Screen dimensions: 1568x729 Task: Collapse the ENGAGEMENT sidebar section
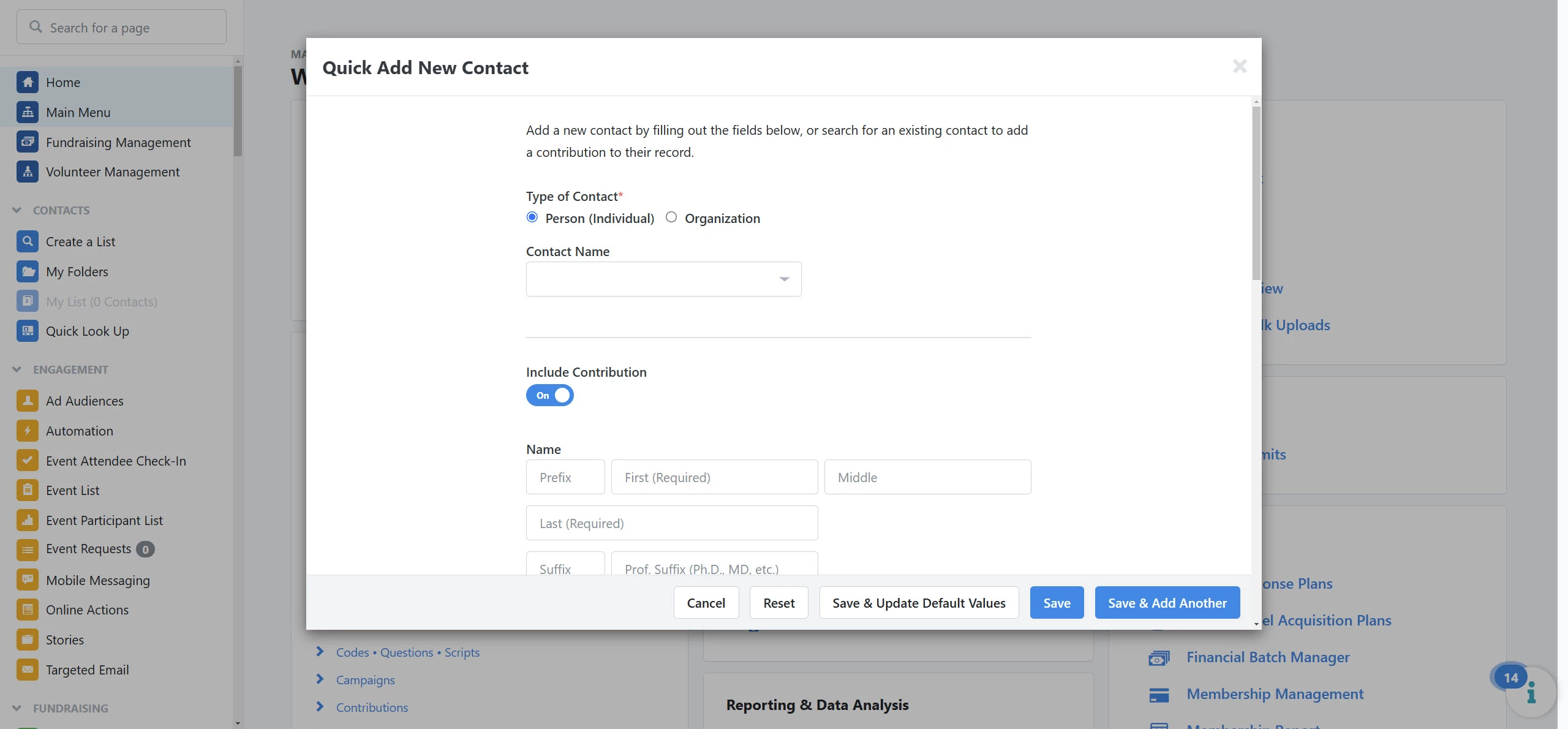17,369
